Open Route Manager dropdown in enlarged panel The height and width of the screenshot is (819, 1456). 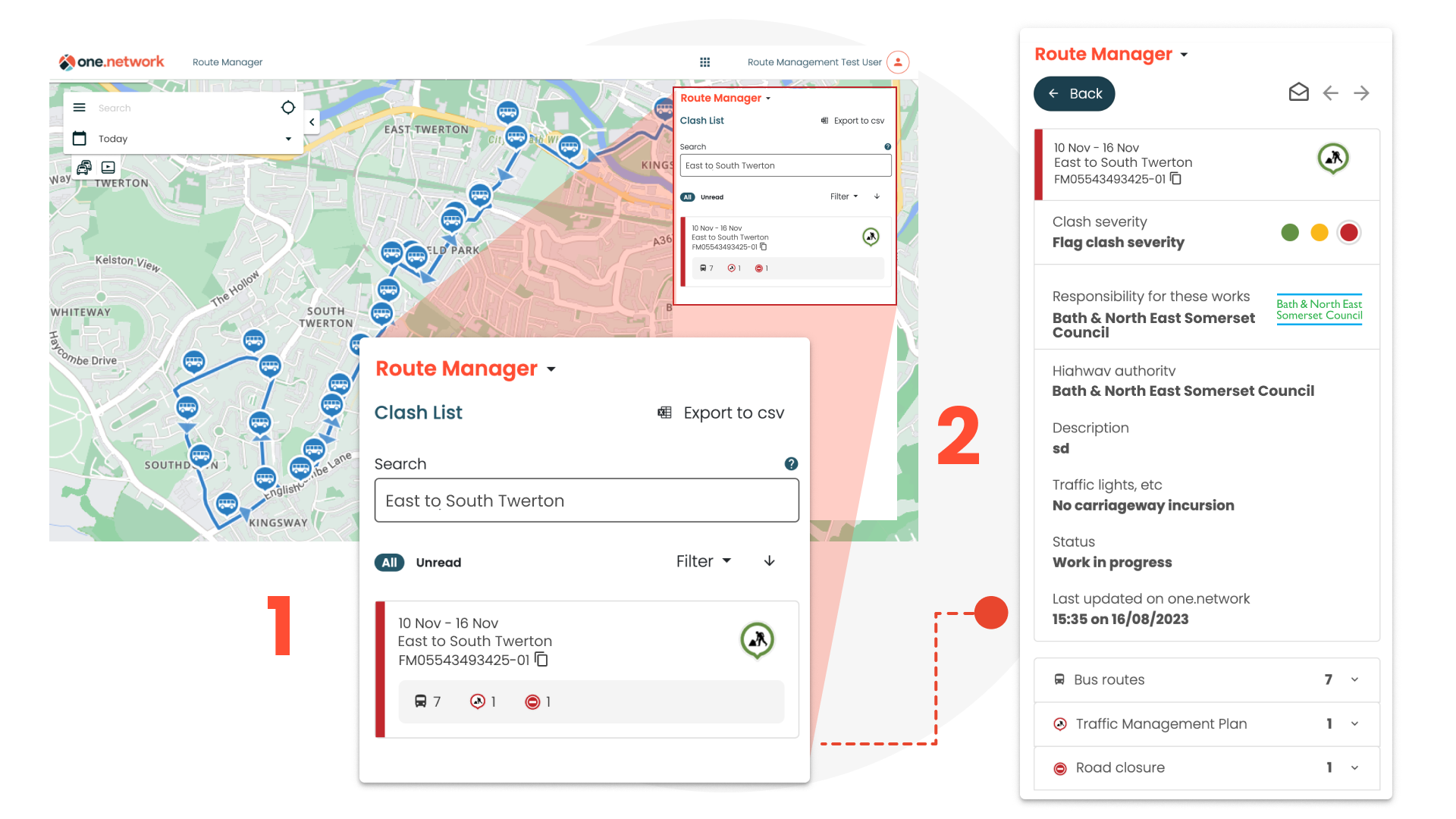tap(551, 369)
